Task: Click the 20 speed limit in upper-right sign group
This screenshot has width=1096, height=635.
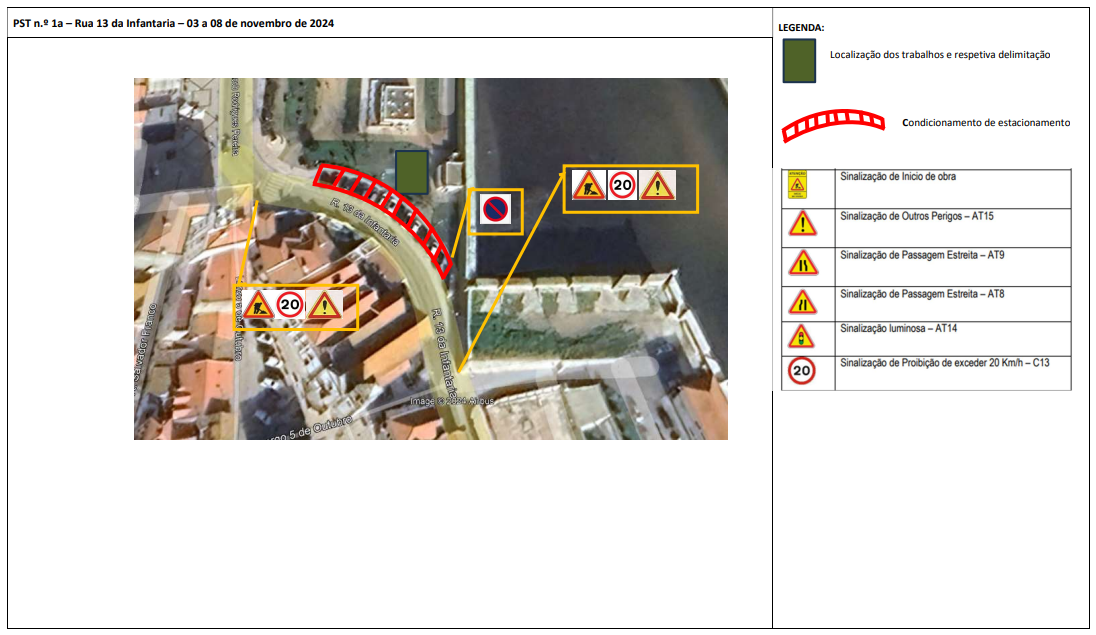Action: point(623,185)
